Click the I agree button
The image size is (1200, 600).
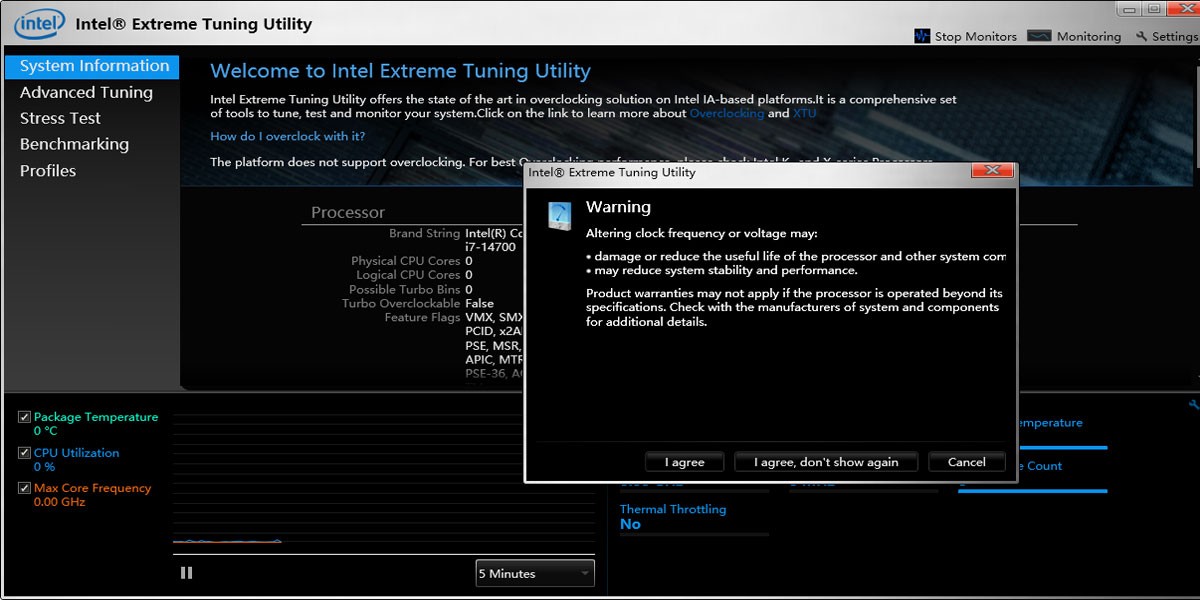pyautogui.click(x=685, y=462)
